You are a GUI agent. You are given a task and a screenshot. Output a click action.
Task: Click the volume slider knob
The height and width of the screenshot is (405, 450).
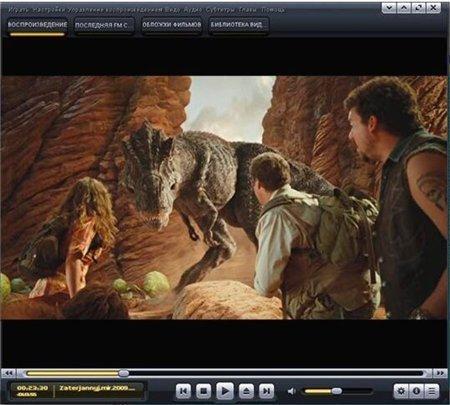[337, 391]
